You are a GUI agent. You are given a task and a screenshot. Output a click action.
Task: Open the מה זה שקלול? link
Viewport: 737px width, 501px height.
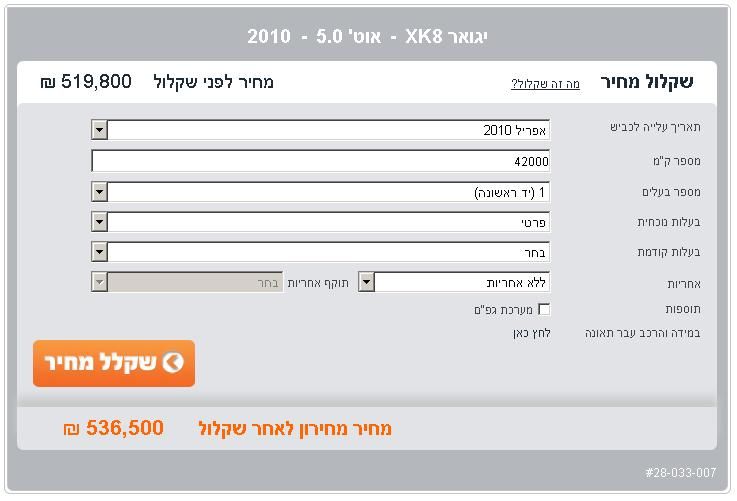545,84
